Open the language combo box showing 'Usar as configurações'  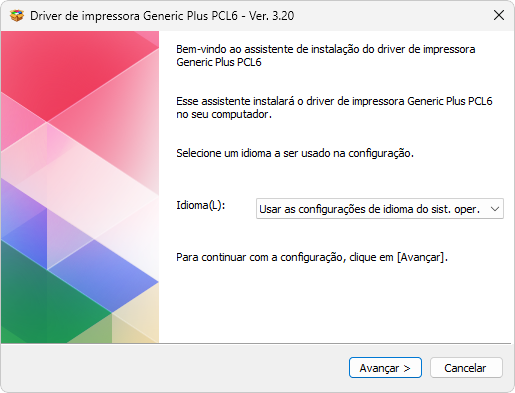(x=380, y=209)
